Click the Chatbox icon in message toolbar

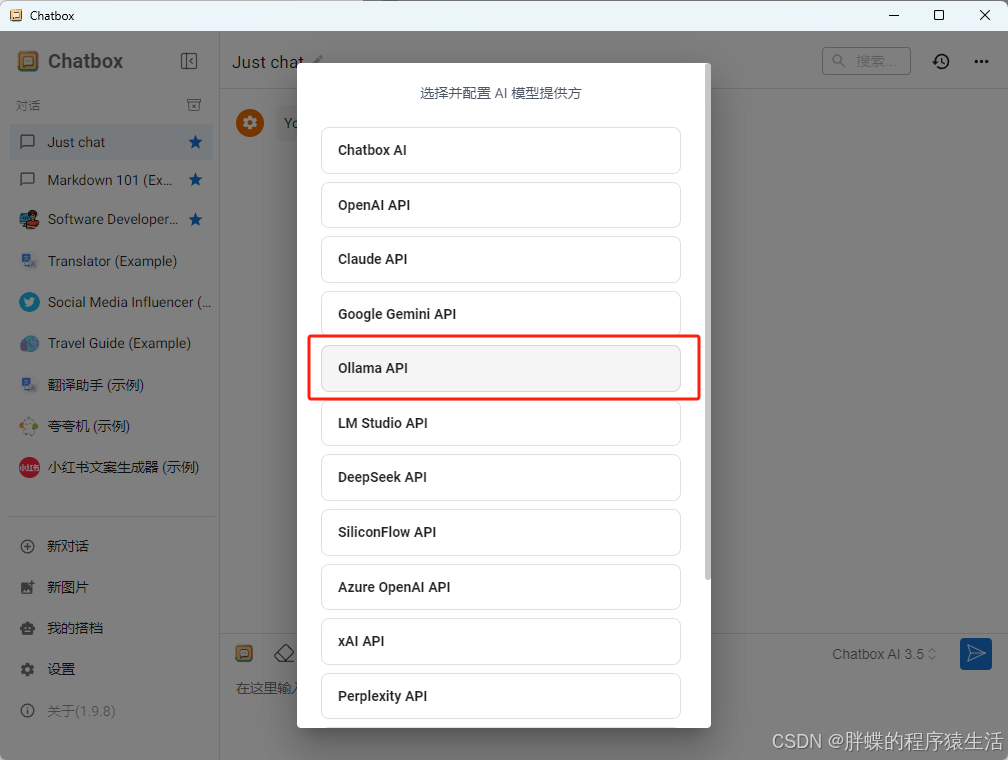tap(244, 654)
